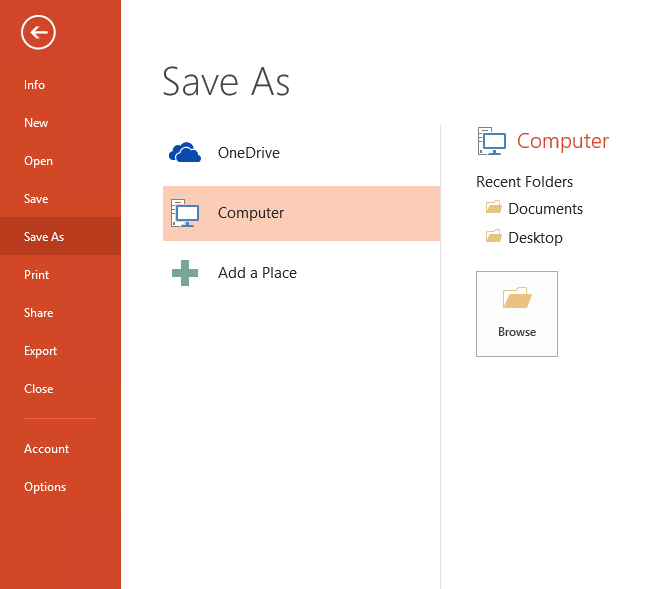Screen dimensions: 653x589
Task: Click the folder icon beside Documents
Action: pos(493,208)
